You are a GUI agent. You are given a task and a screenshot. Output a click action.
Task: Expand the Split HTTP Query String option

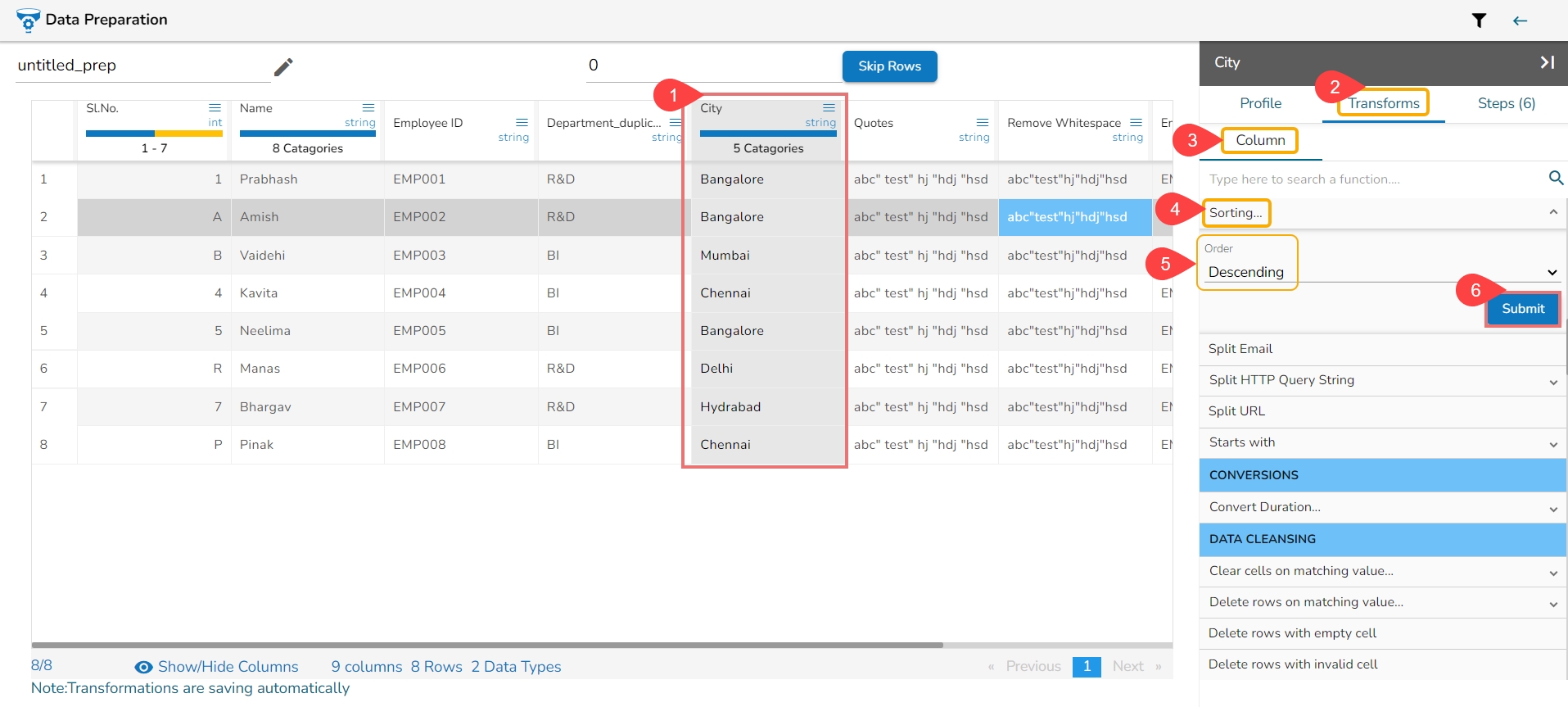point(1552,382)
